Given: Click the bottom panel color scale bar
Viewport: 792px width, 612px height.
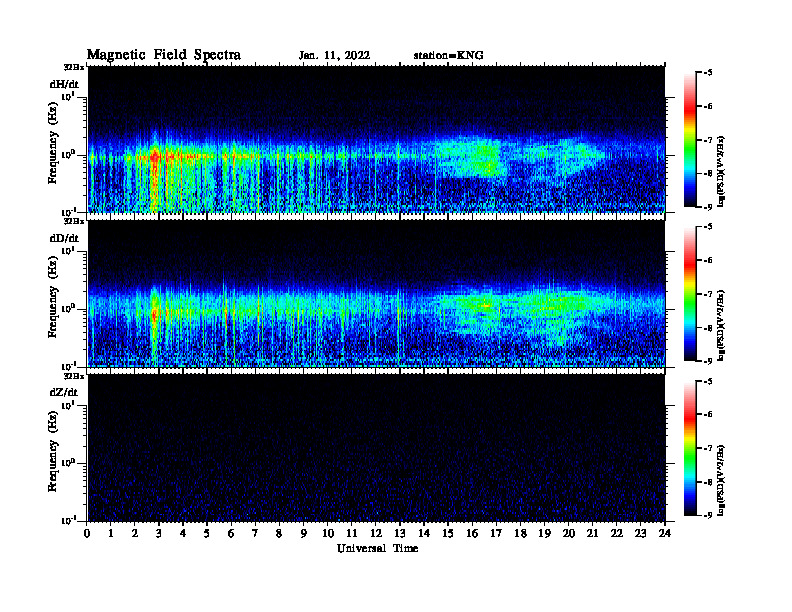Looking at the screenshot, I should tap(690, 448).
